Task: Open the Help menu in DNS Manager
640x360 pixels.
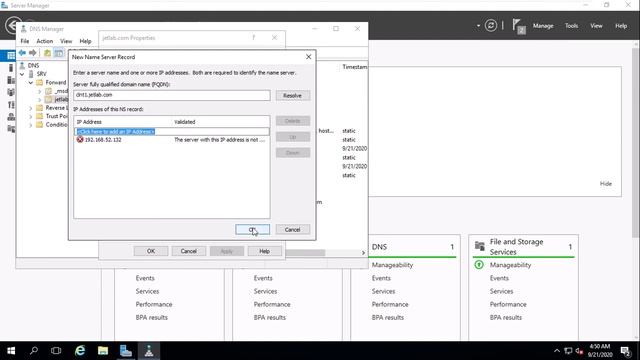Action: [x=85, y=41]
